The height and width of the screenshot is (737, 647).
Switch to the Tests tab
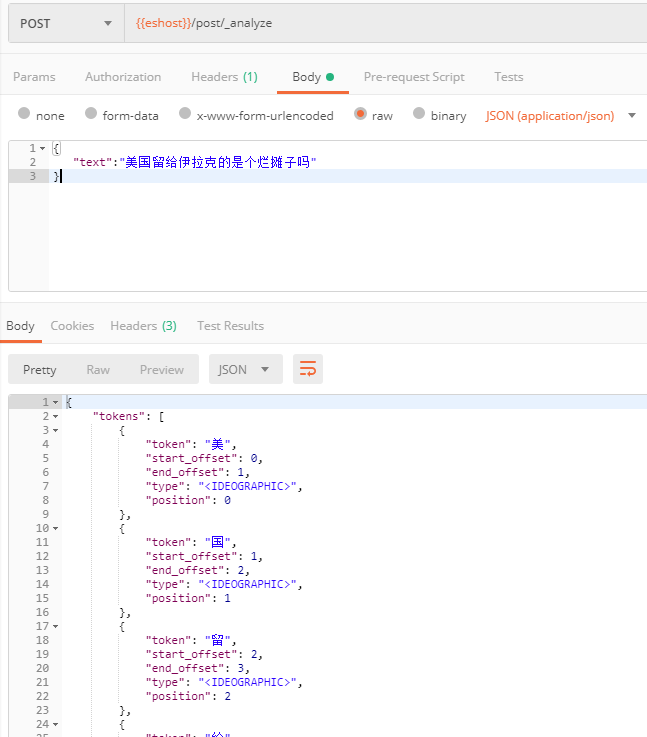pyautogui.click(x=508, y=77)
